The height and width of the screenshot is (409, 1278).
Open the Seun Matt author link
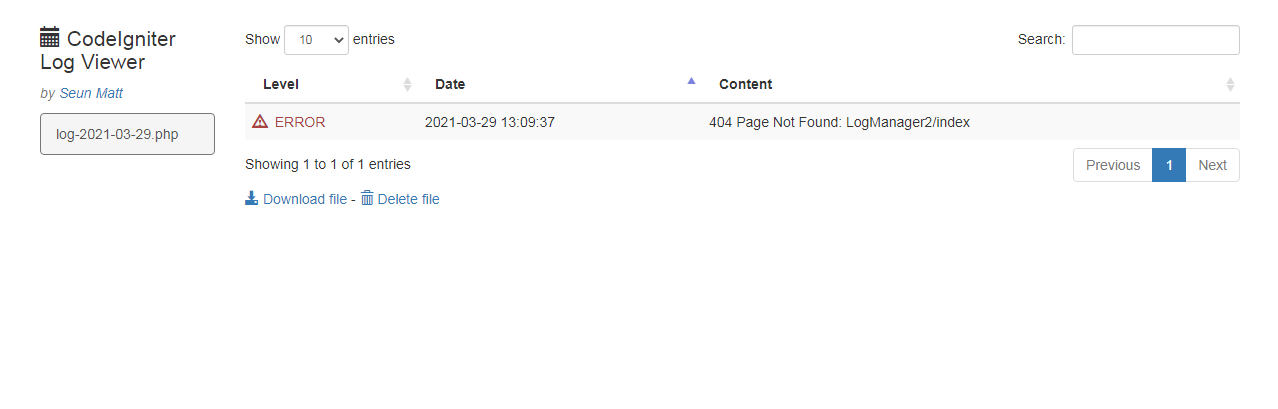click(x=91, y=93)
